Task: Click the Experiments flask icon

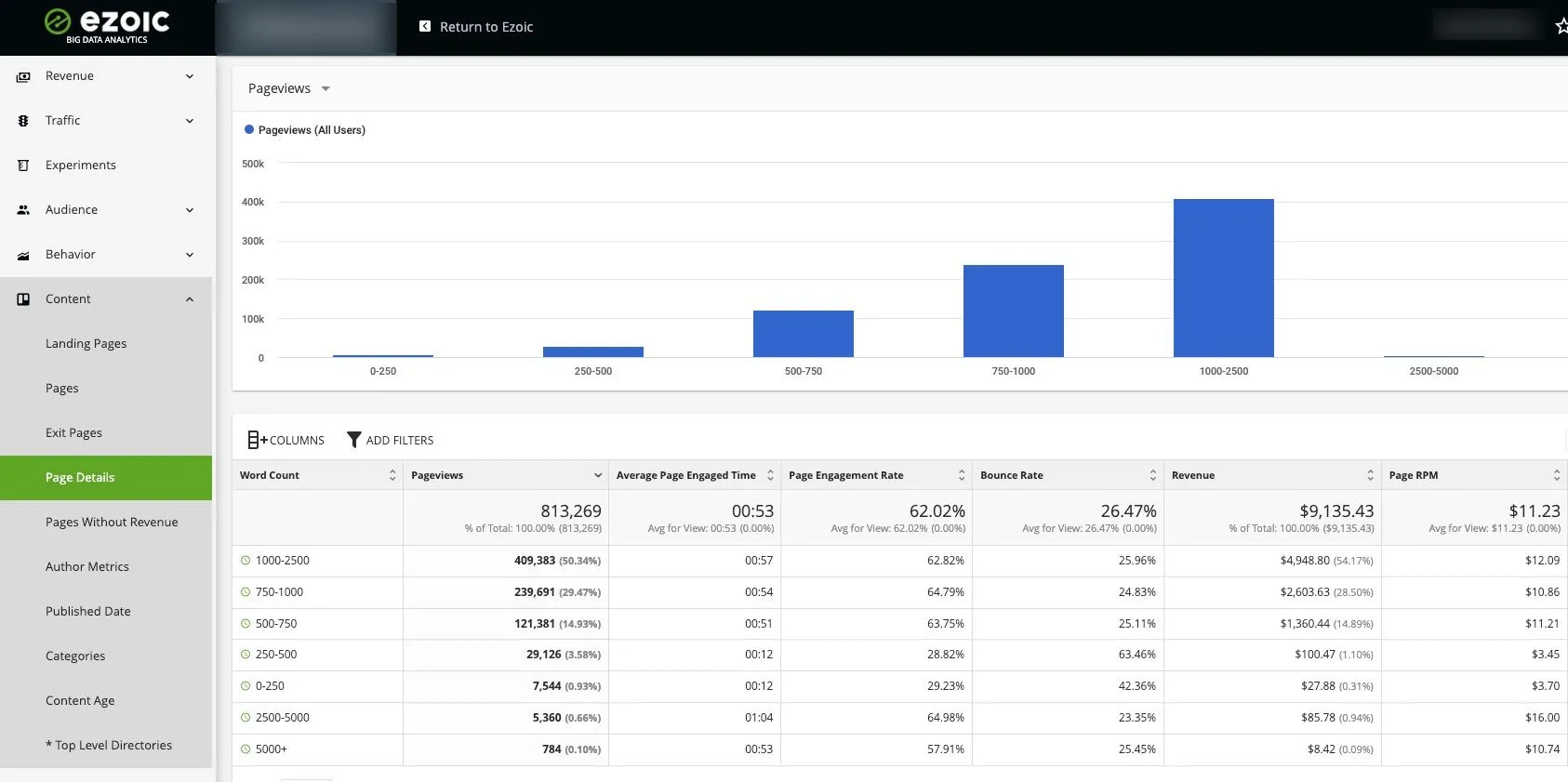Action: click(x=23, y=166)
